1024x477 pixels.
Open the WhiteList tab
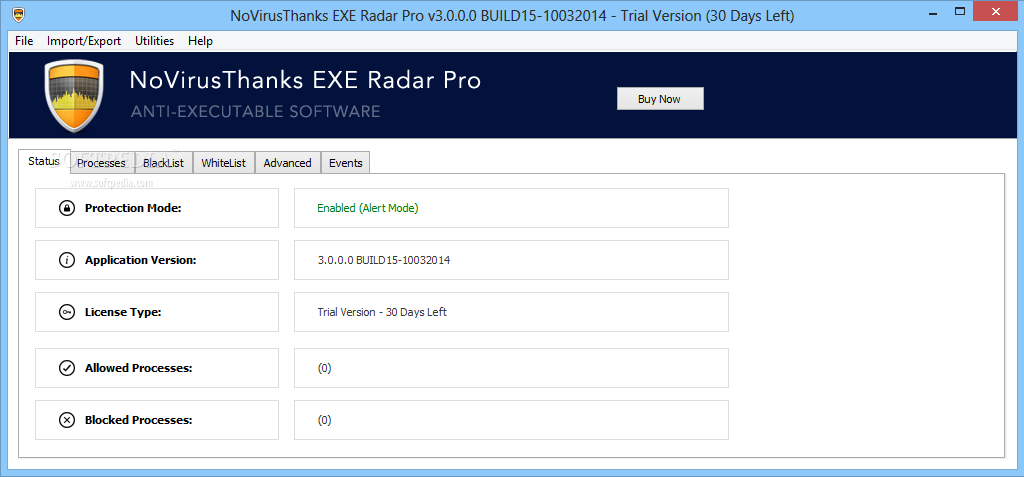point(224,163)
